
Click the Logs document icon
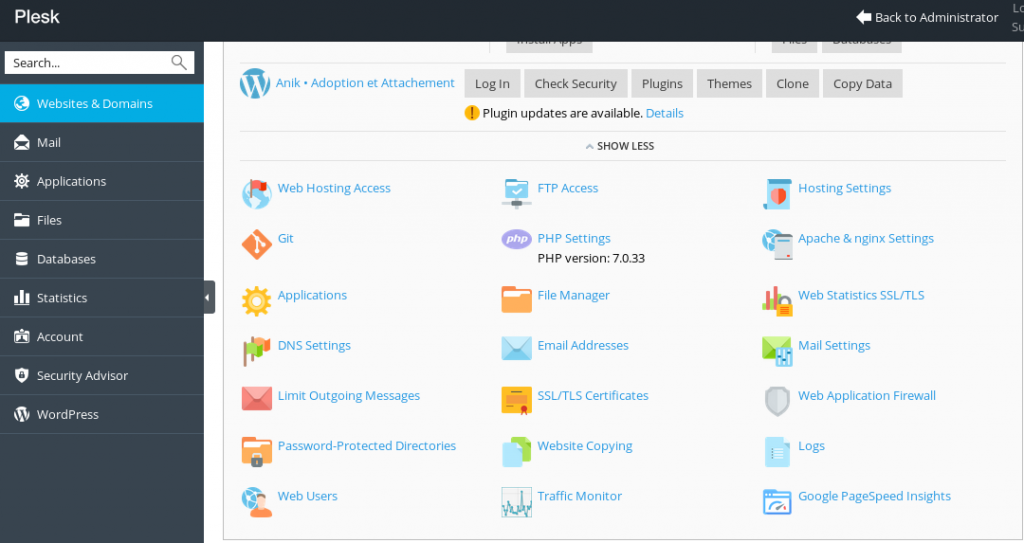[x=777, y=452]
